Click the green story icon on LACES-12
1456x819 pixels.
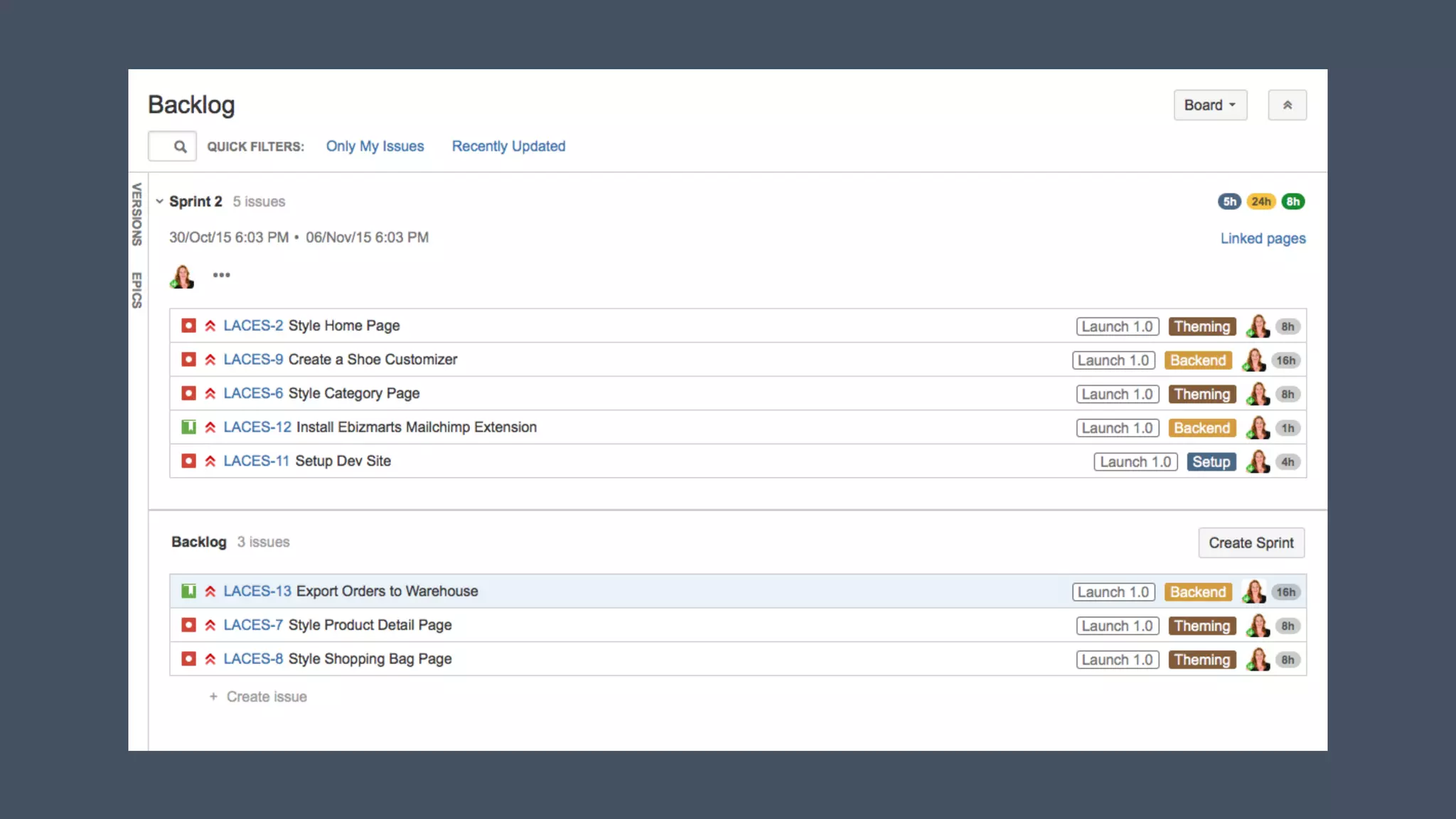coord(188,427)
